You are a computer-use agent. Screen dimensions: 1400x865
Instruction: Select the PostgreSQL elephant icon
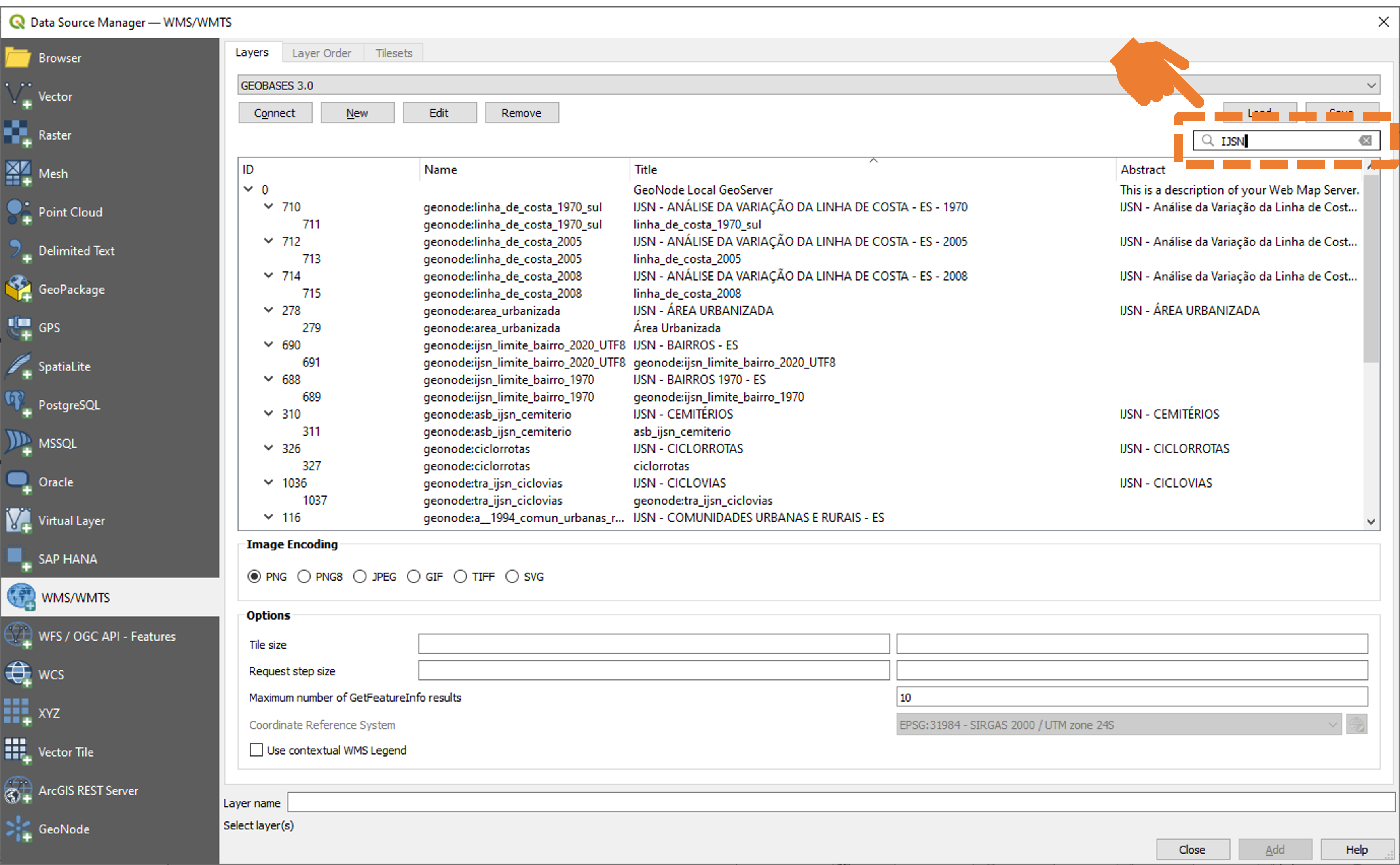pyautogui.click(x=18, y=405)
